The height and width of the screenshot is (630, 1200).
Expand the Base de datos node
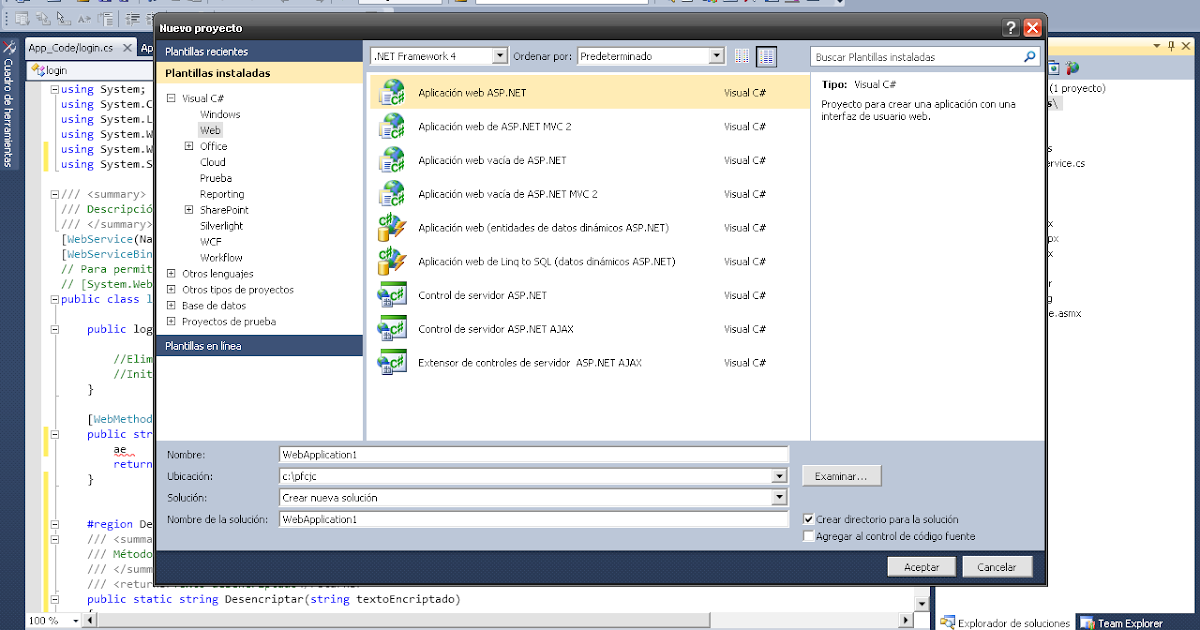(172, 305)
